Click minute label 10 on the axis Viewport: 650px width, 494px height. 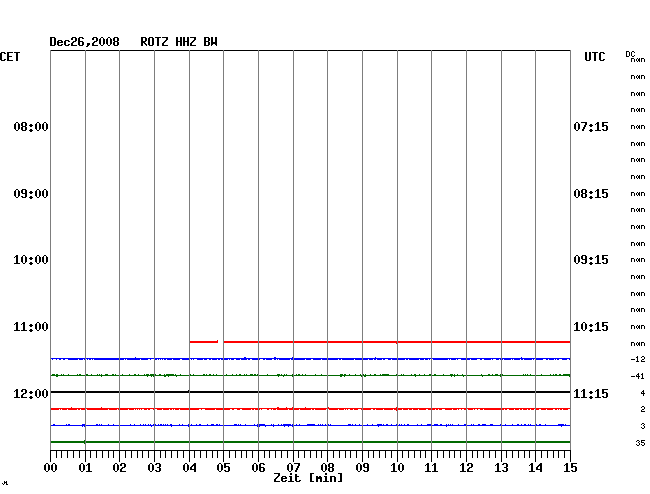[x=397, y=467]
